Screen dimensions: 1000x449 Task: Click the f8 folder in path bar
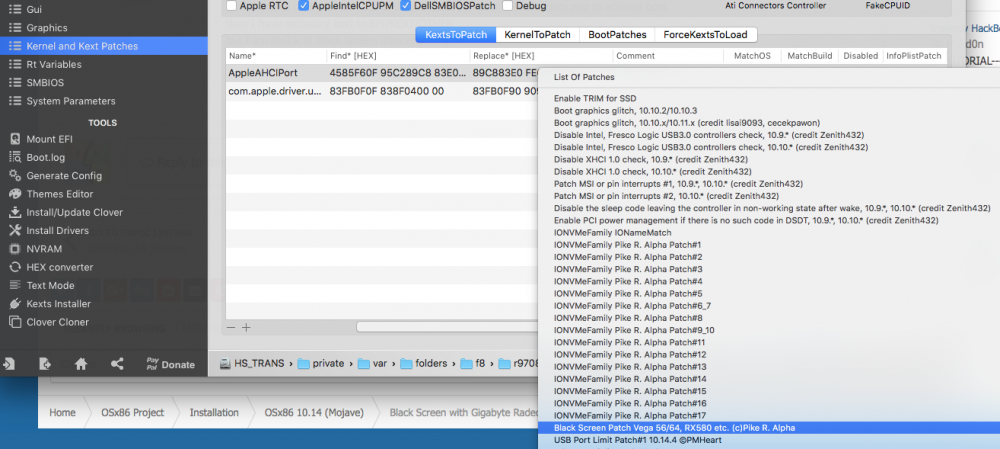point(473,364)
